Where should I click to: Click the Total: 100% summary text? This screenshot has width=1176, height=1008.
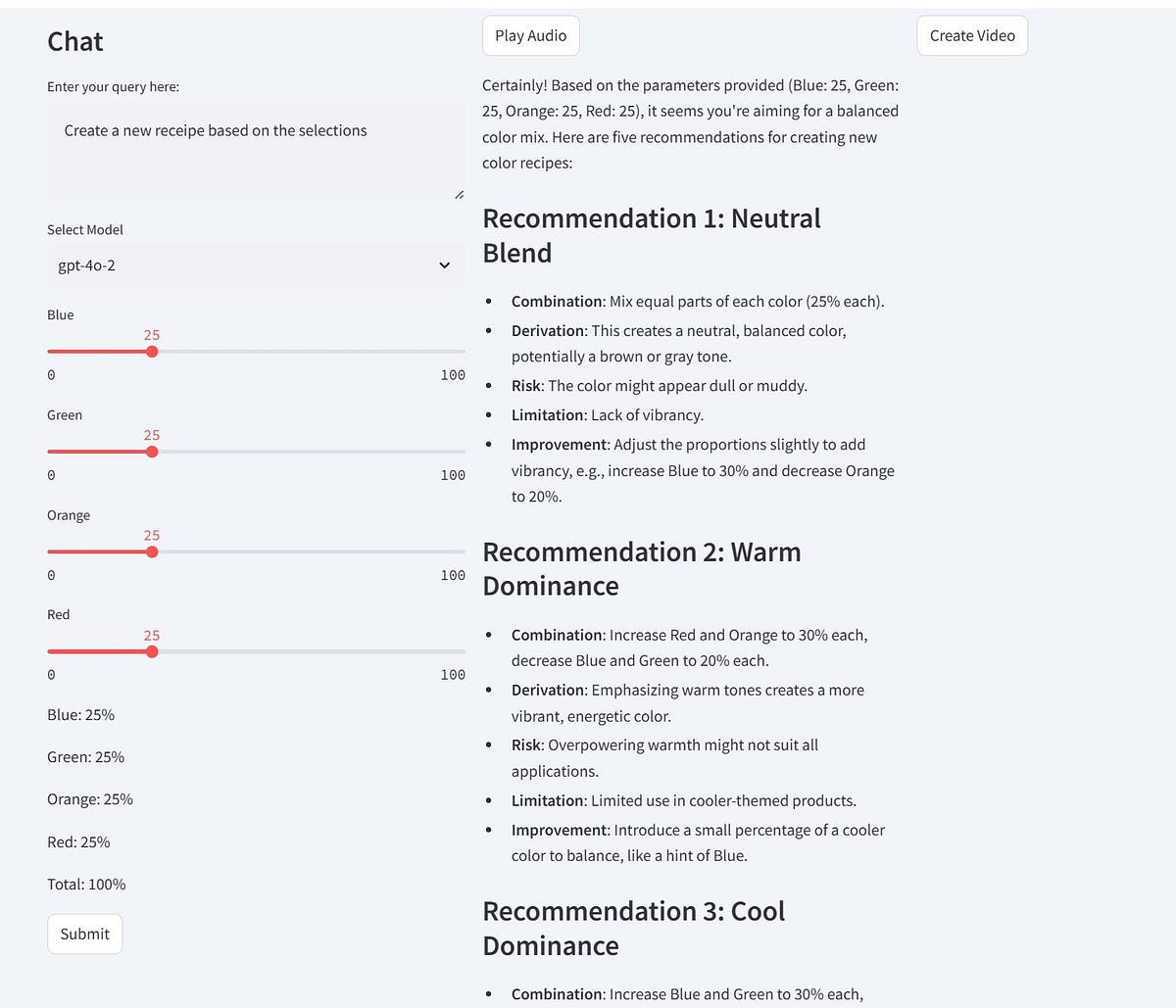click(86, 884)
